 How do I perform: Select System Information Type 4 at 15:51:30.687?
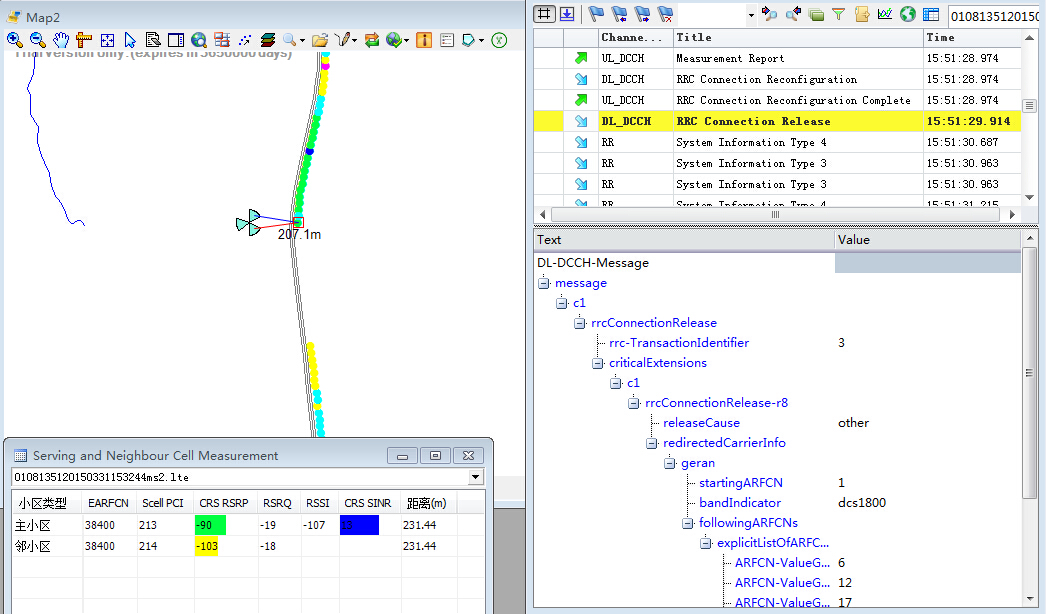coord(777,142)
